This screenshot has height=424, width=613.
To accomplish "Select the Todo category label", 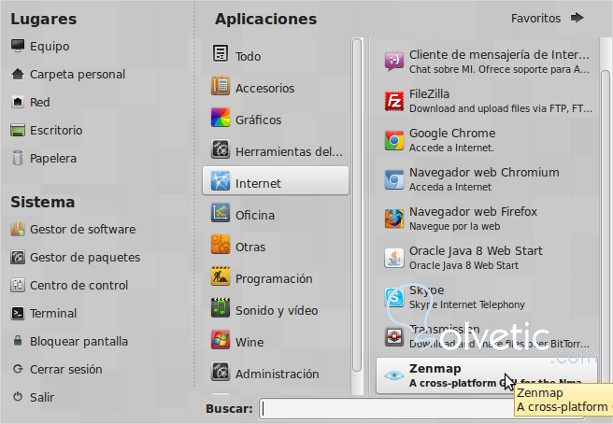I will pyautogui.click(x=248, y=56).
